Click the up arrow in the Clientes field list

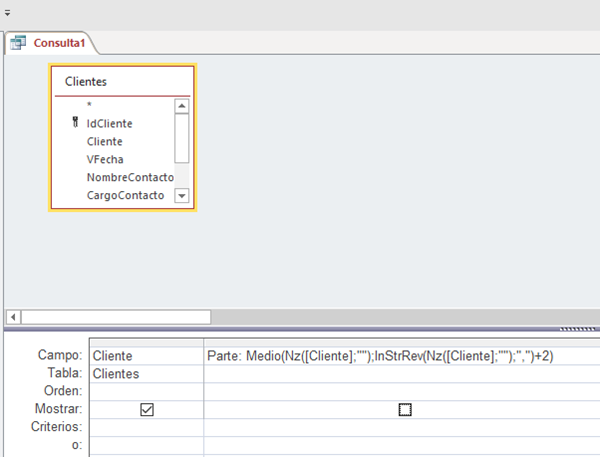(181, 105)
